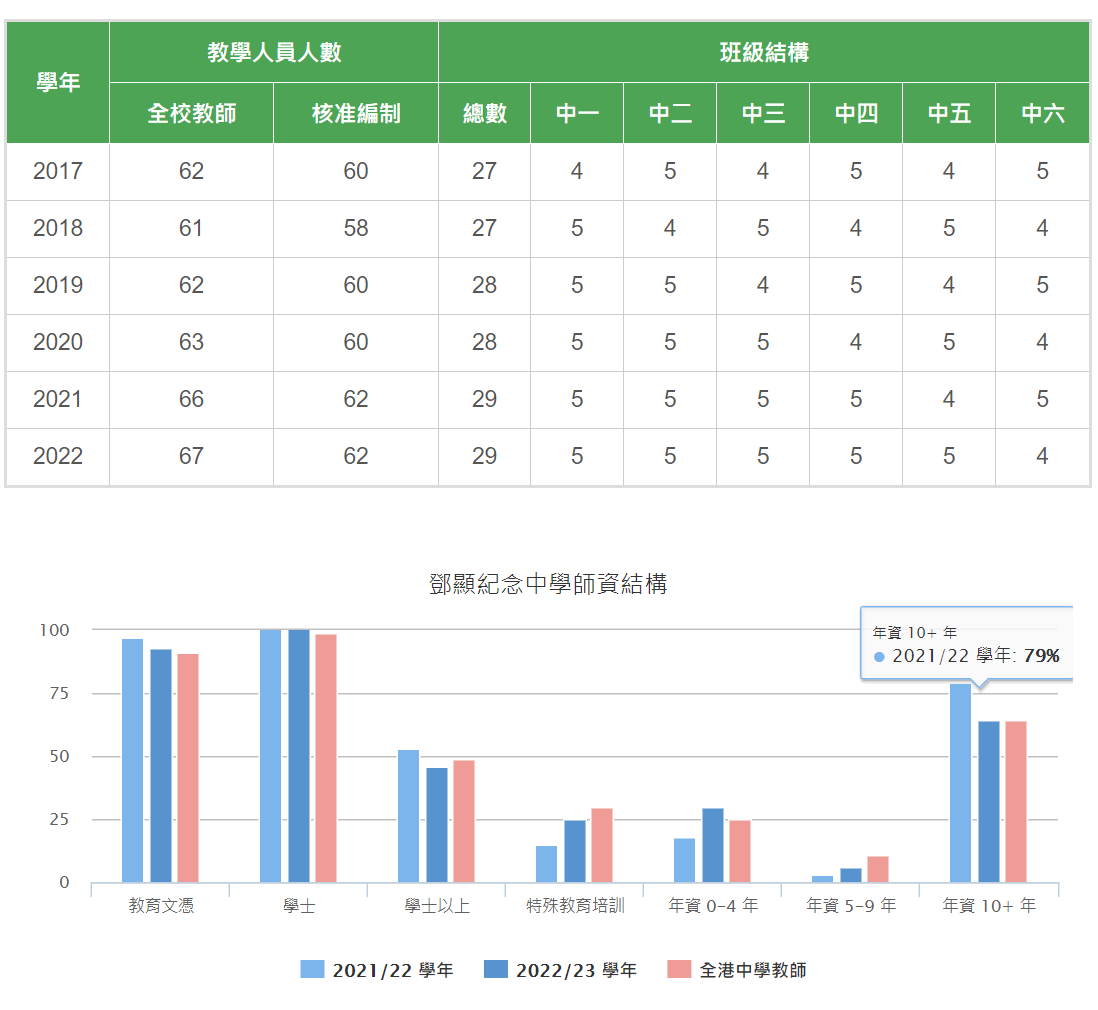
Task: Click 總數 value 29 in 2022 row
Action: tap(485, 457)
